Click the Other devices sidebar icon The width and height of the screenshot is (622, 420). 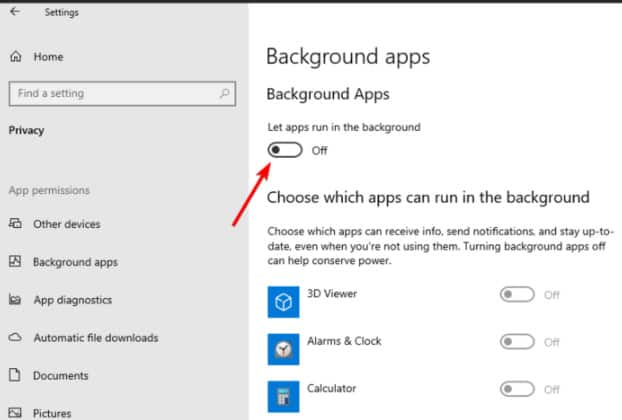click(x=15, y=224)
